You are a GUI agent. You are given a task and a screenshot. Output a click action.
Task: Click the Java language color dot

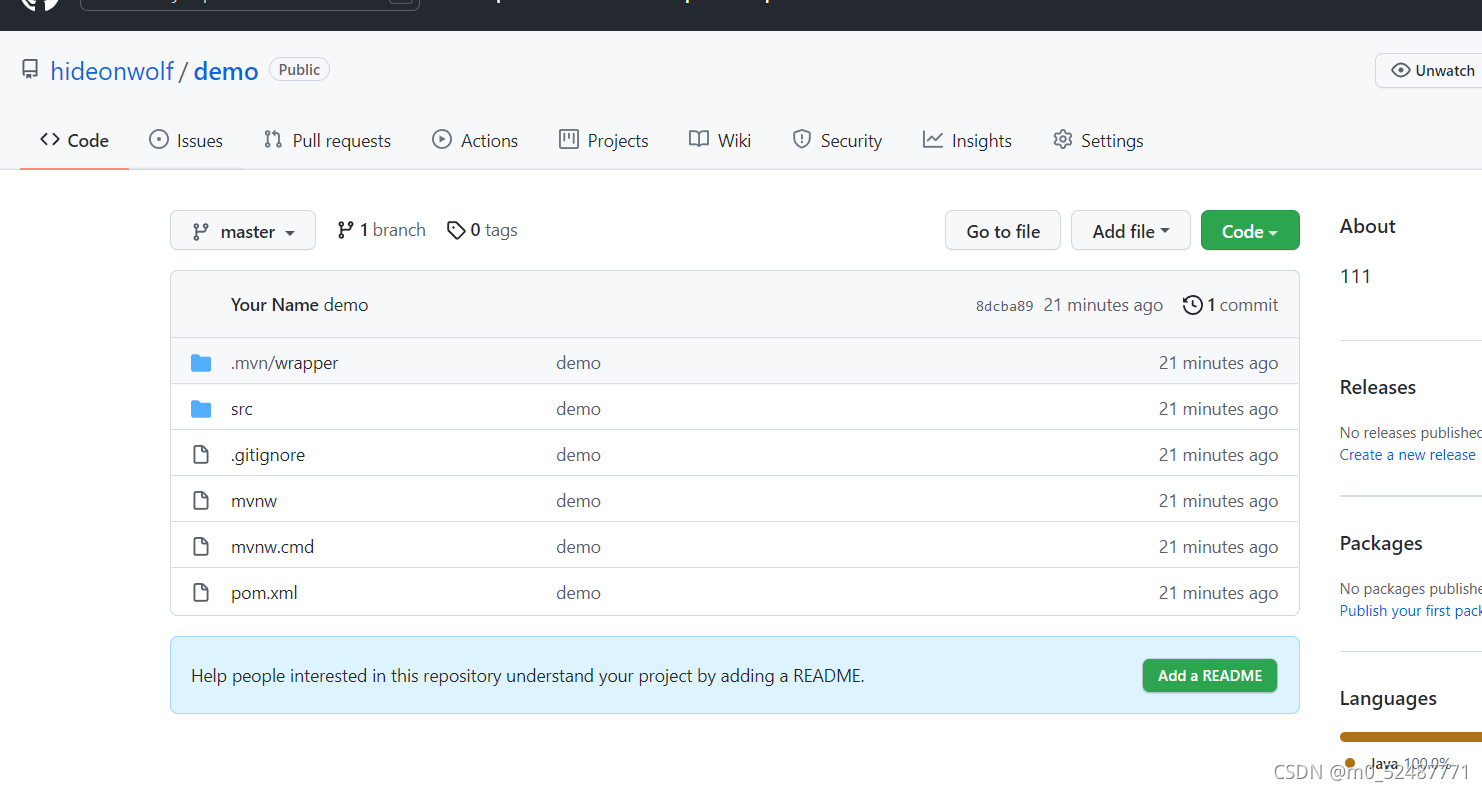pyautogui.click(x=1350, y=763)
